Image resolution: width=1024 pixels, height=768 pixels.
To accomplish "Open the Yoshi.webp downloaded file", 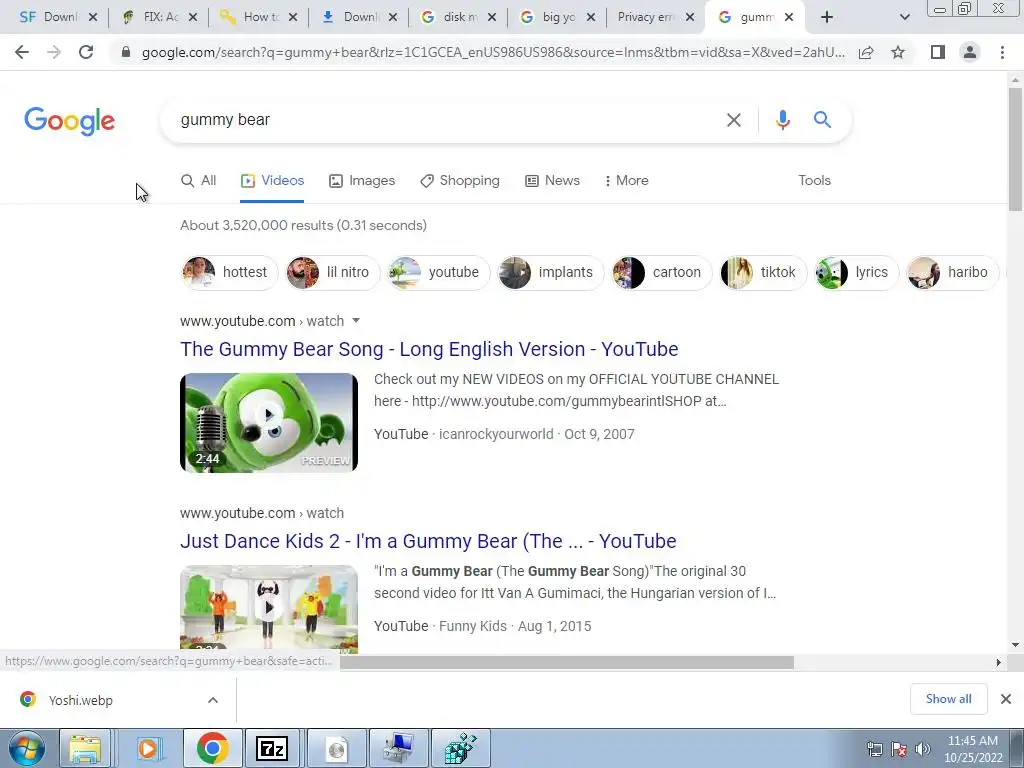I will tap(80, 700).
